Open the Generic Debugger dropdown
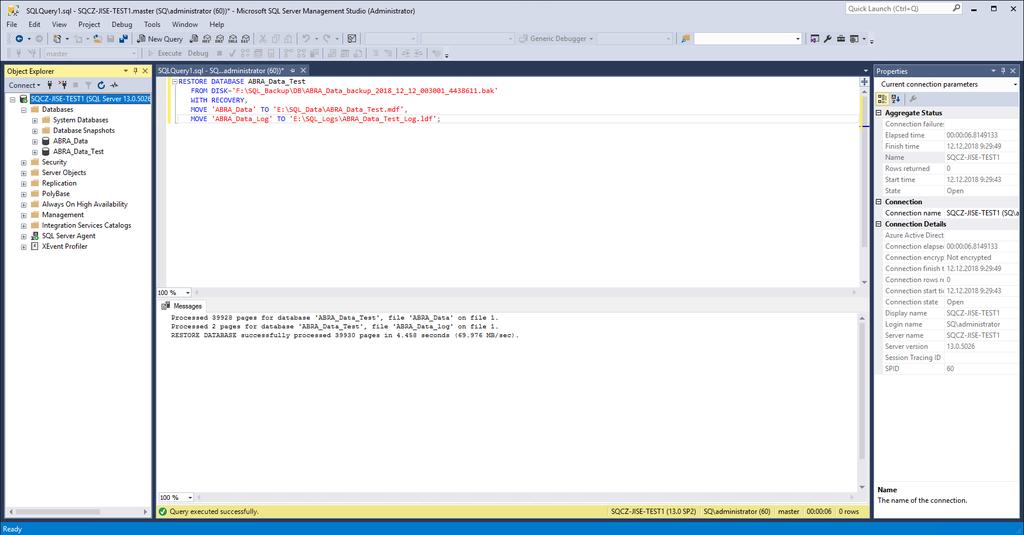The width and height of the screenshot is (1024, 535). pos(591,39)
